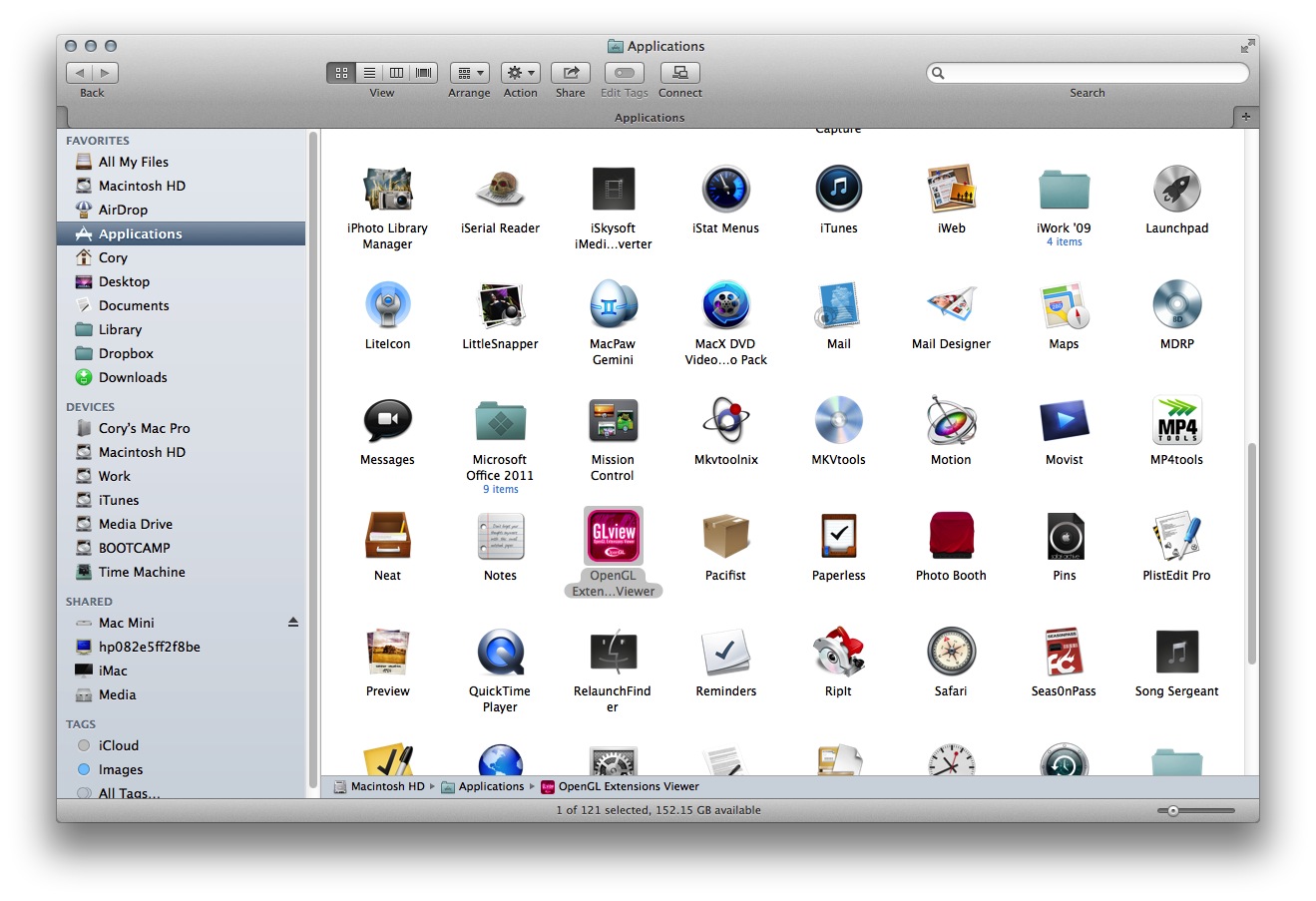1316x901 pixels.
Task: Click the iTunes app icon
Action: point(838,189)
